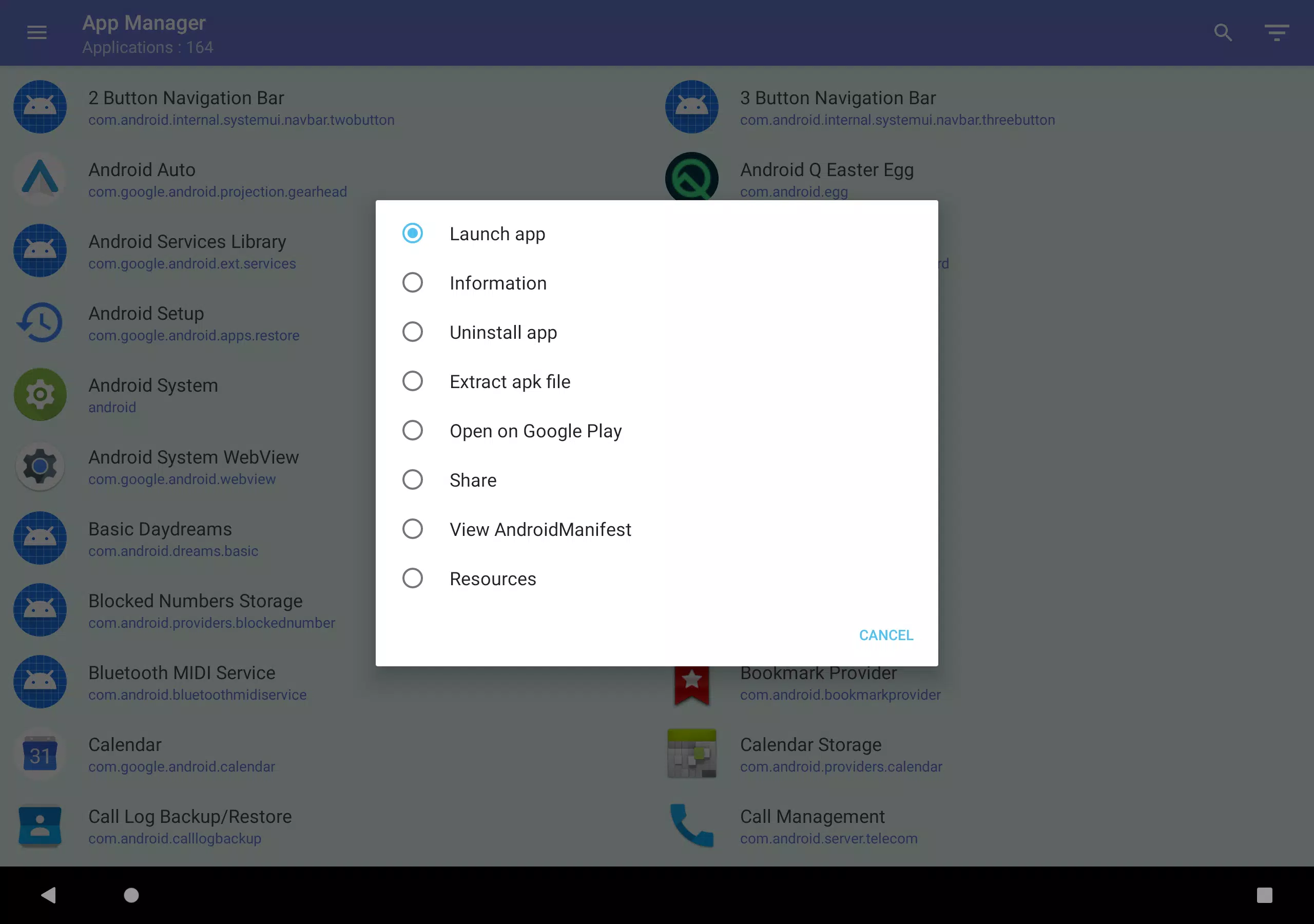
Task: Tap the recent apps square button
Action: point(1264,895)
